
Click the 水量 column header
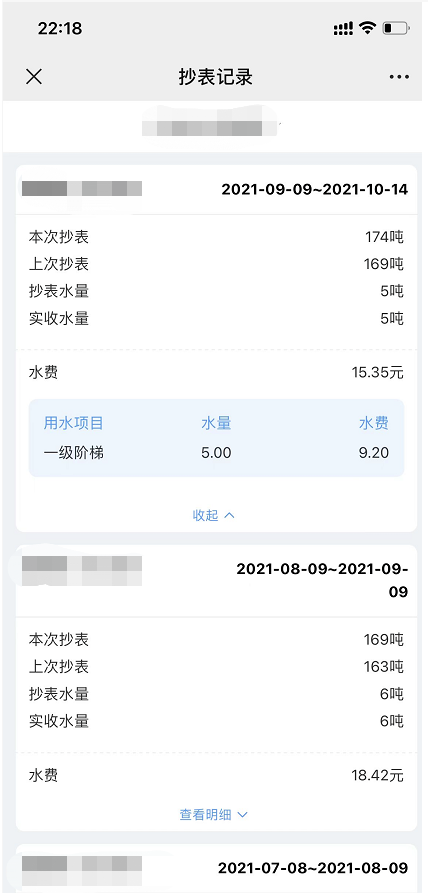(x=216, y=423)
